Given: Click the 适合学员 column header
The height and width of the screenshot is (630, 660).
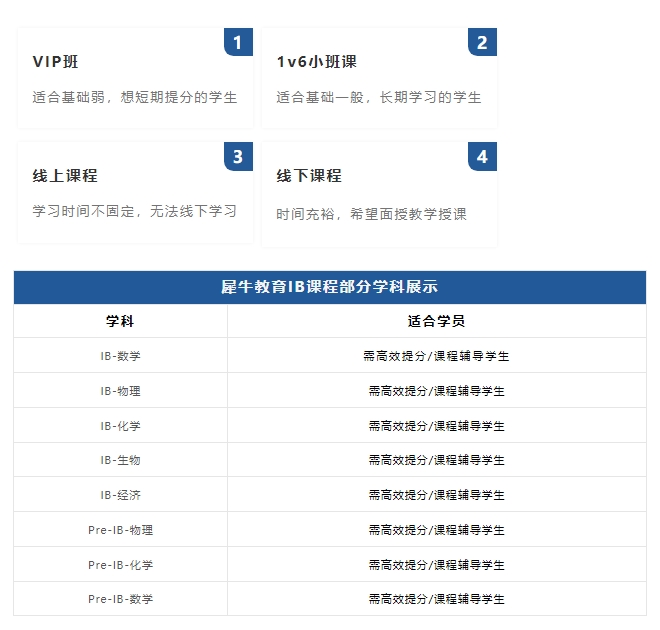Looking at the screenshot, I should tap(436, 321).
